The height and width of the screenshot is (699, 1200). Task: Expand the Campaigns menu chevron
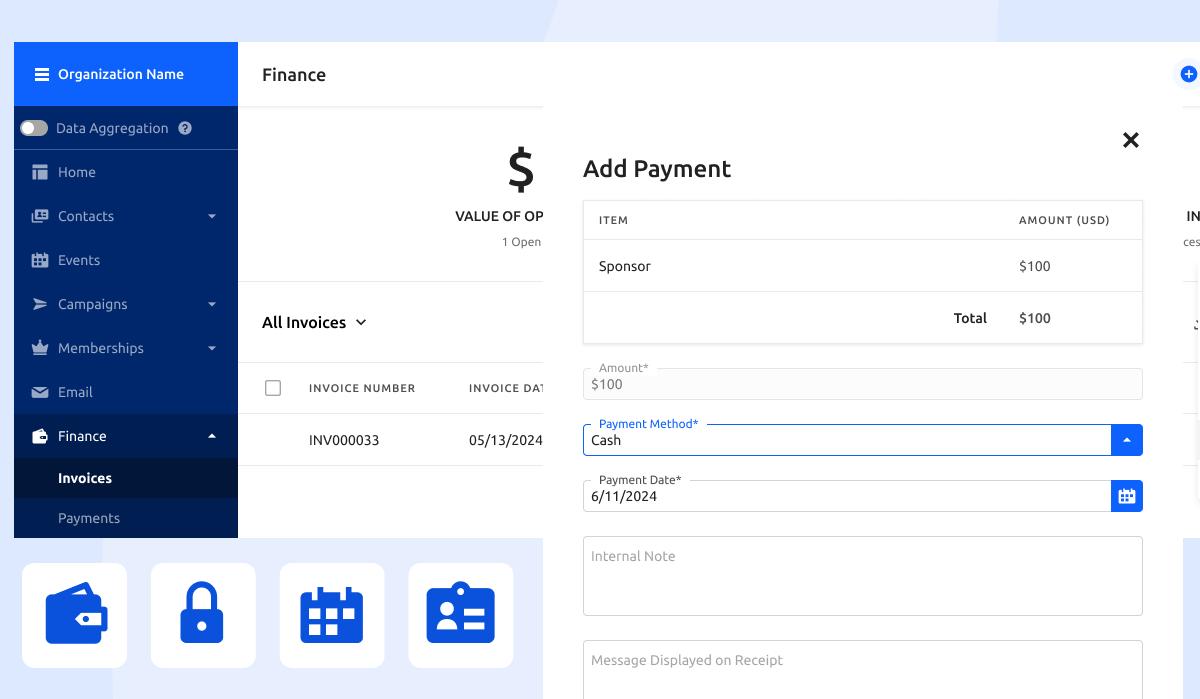pos(211,304)
